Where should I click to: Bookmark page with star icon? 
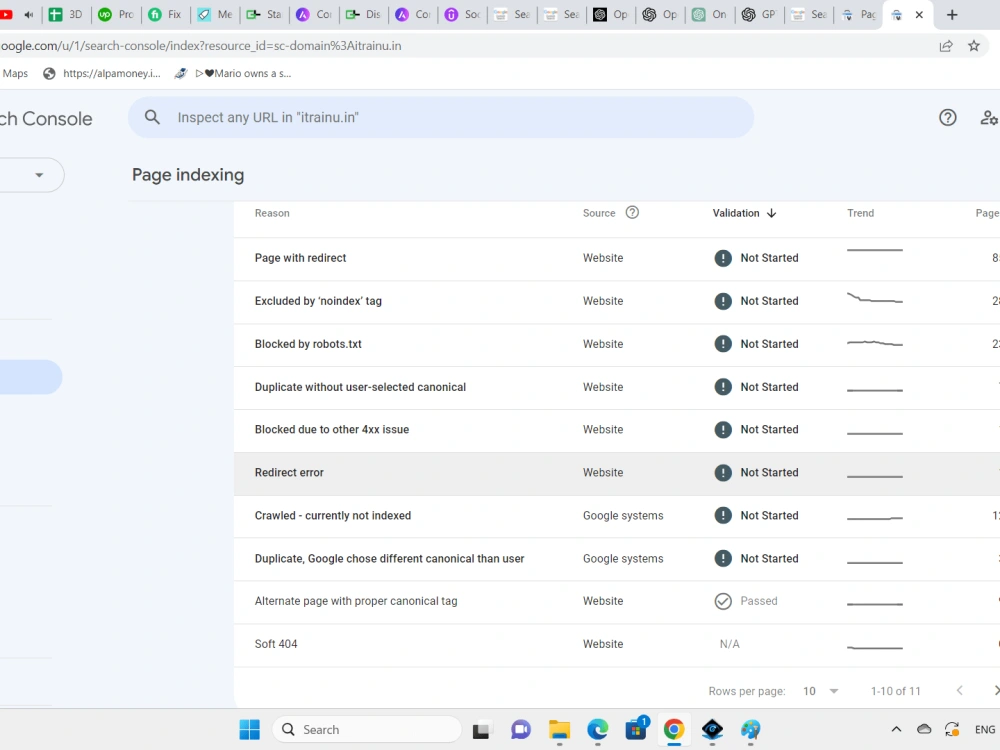pyautogui.click(x=973, y=46)
